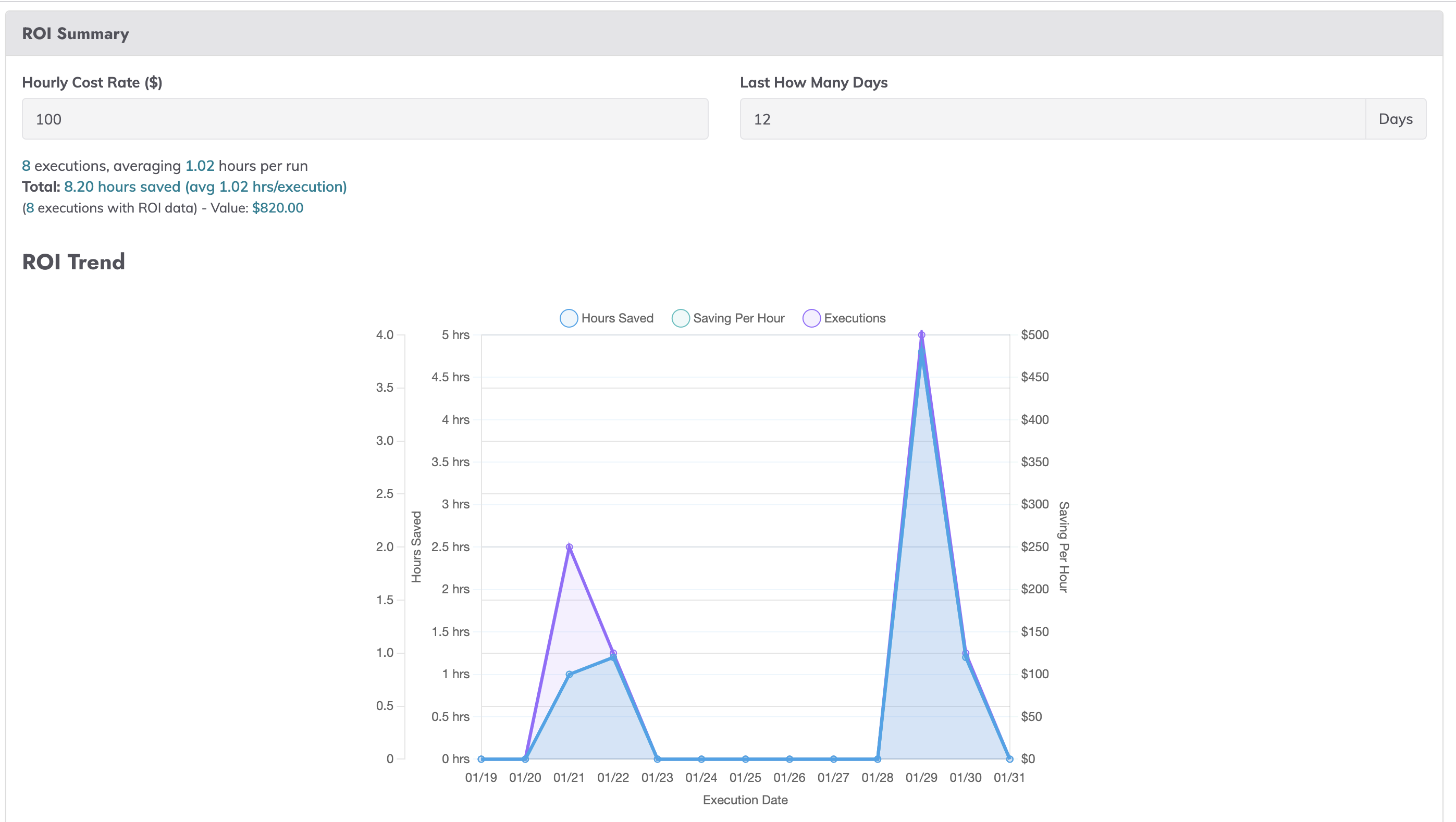Click the 01/23 x-axis date label
The height and width of the screenshot is (822, 1456).
[x=657, y=777]
